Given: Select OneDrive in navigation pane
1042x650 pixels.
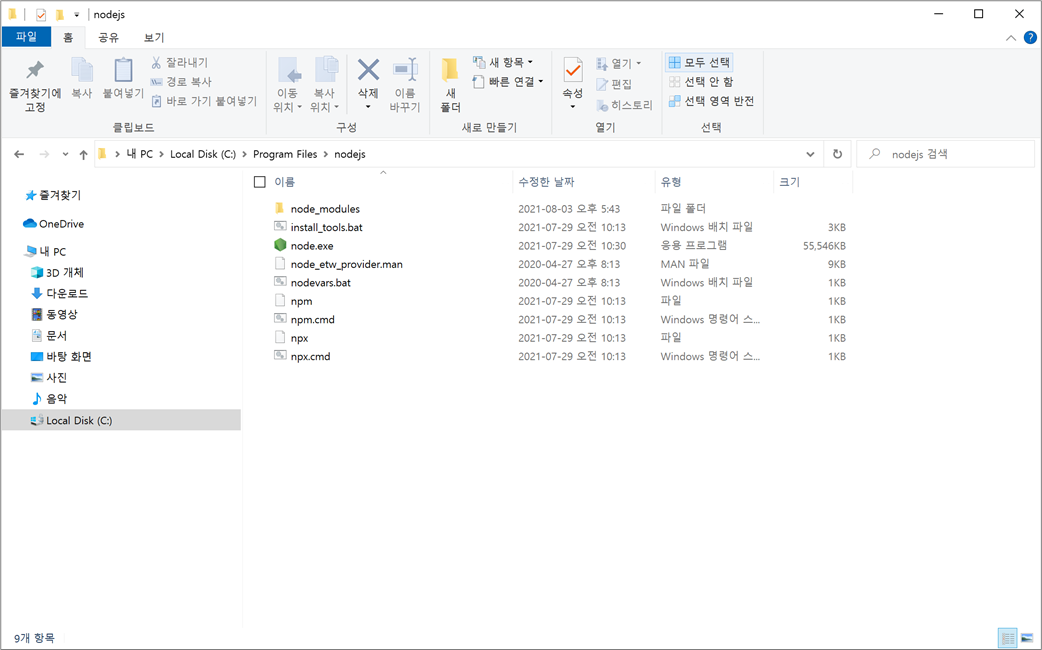Looking at the screenshot, I should (x=54, y=224).
